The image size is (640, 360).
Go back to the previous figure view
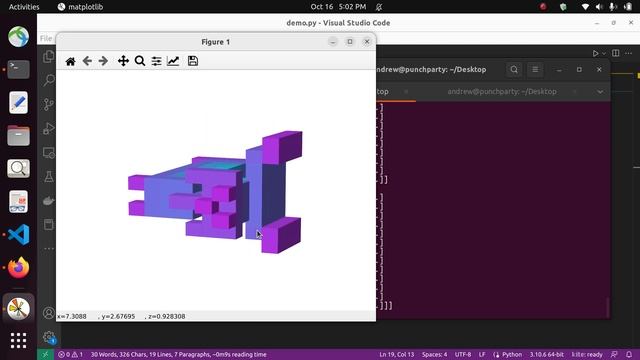87,61
